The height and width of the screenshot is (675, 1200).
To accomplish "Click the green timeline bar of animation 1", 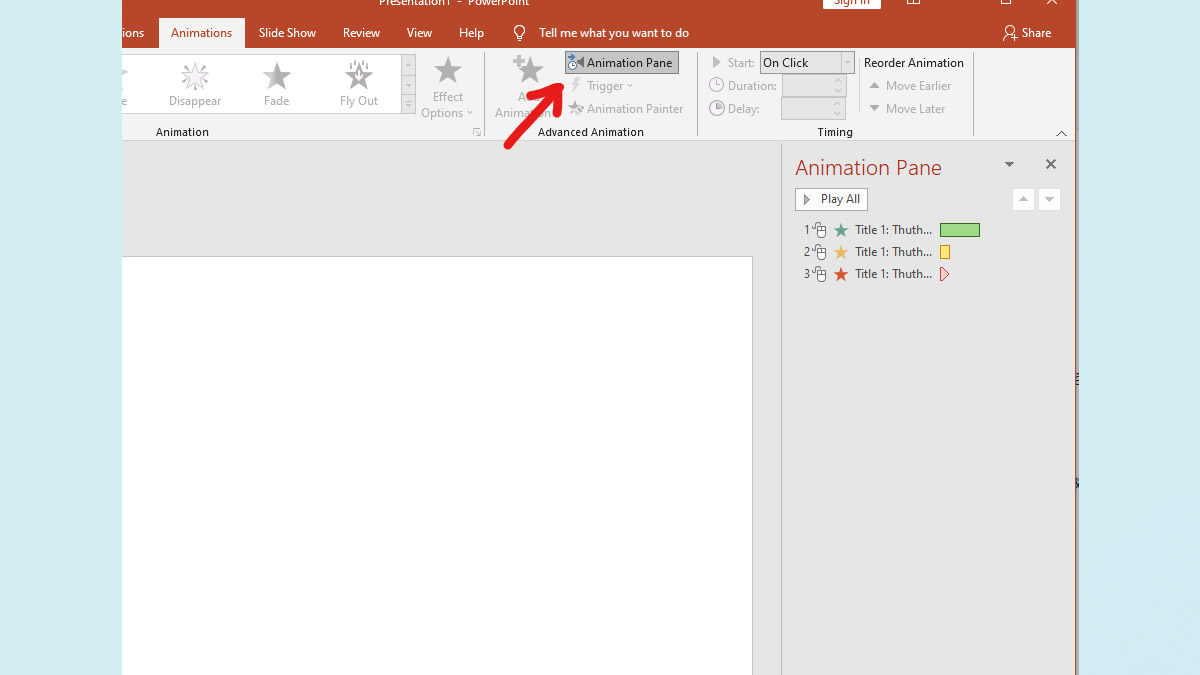I will [x=959, y=229].
